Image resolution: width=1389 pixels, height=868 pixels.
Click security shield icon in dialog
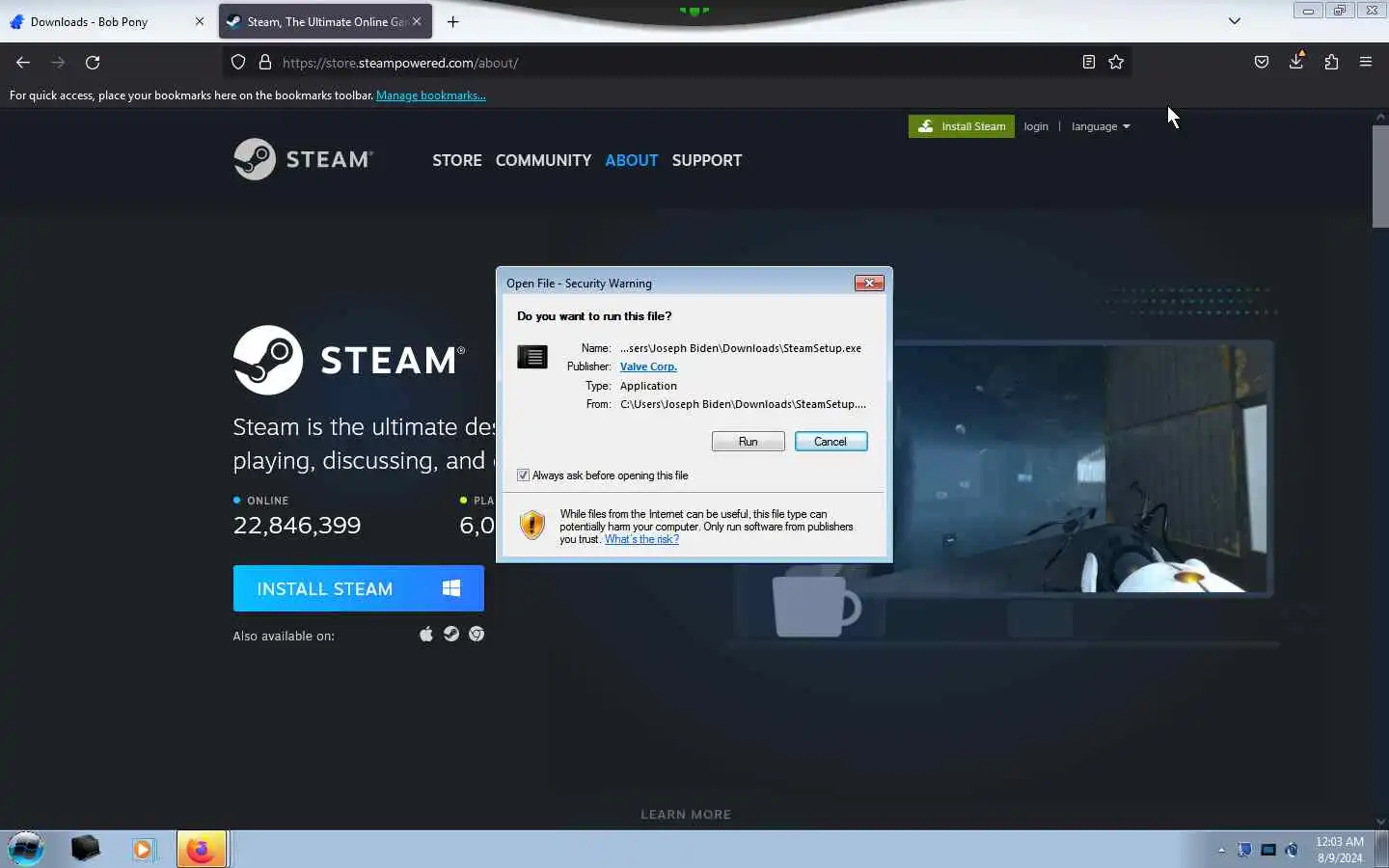pos(532,525)
